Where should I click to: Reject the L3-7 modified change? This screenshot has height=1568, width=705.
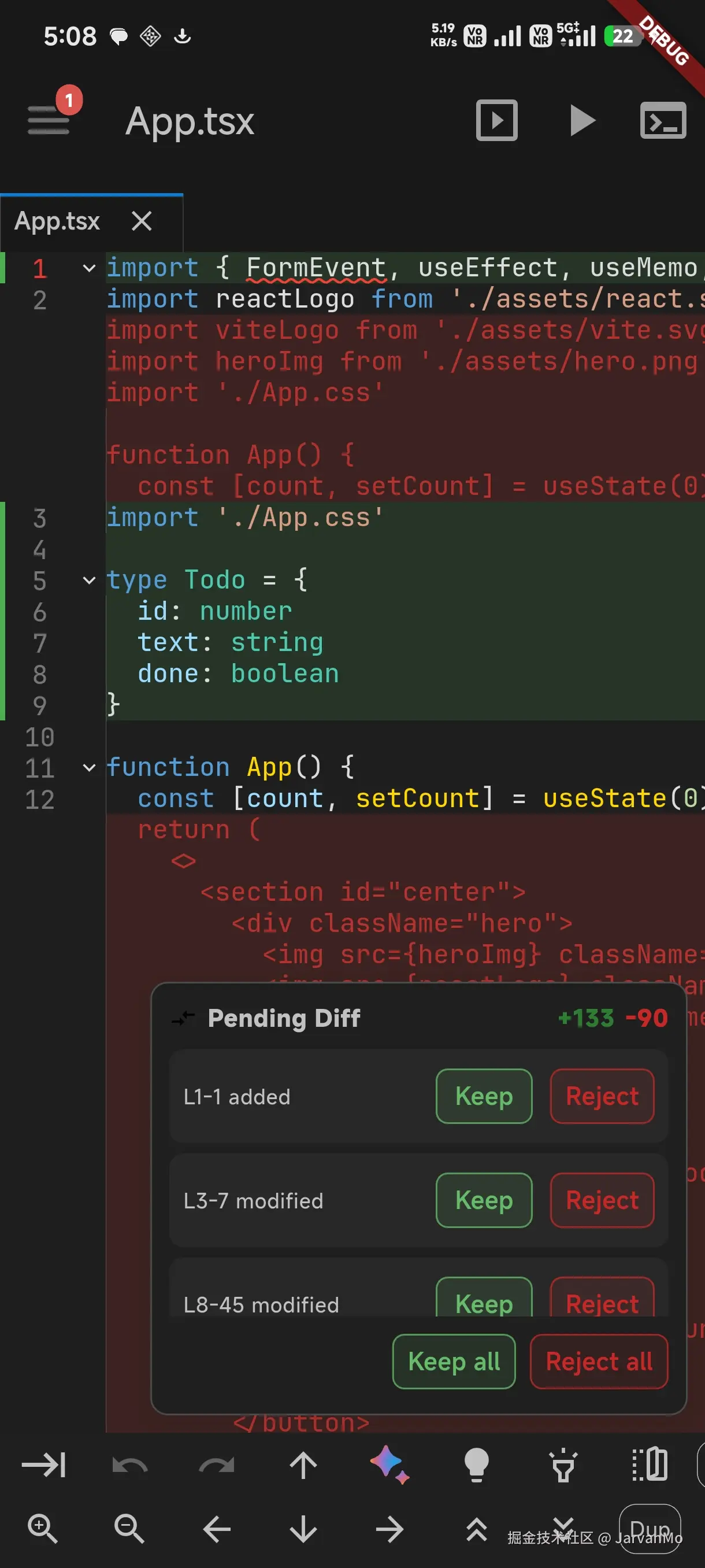(602, 1200)
